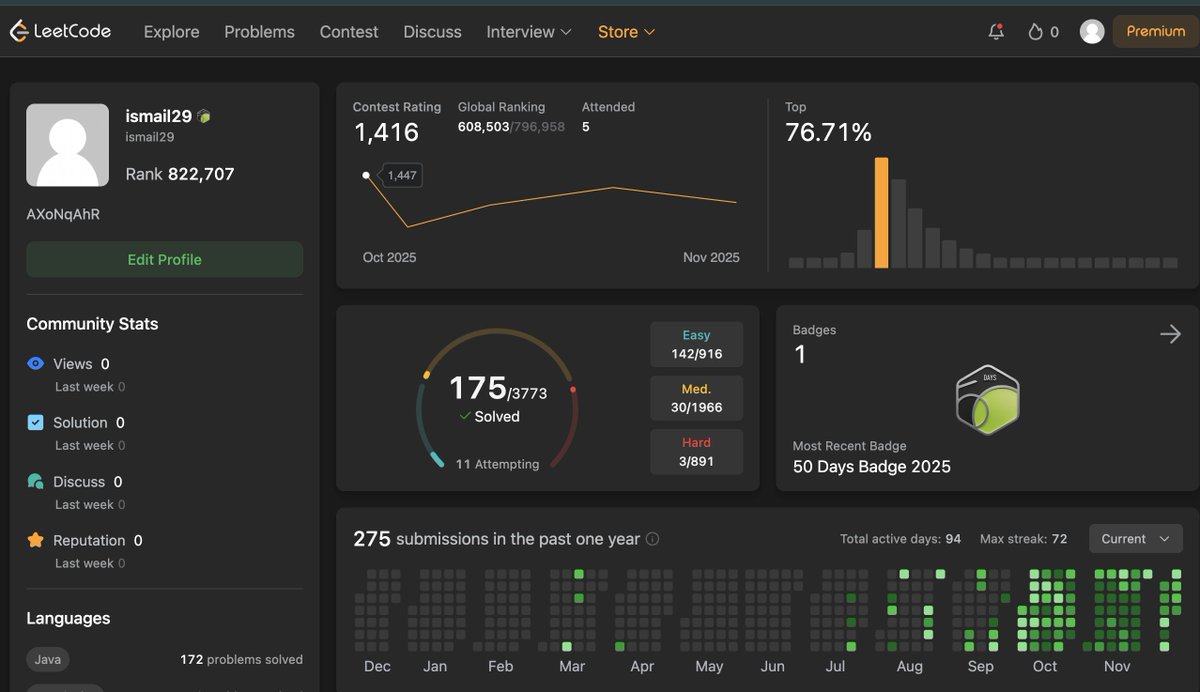The width and height of the screenshot is (1200, 692).
Task: Click the Community Stats heading
Action: (92, 323)
